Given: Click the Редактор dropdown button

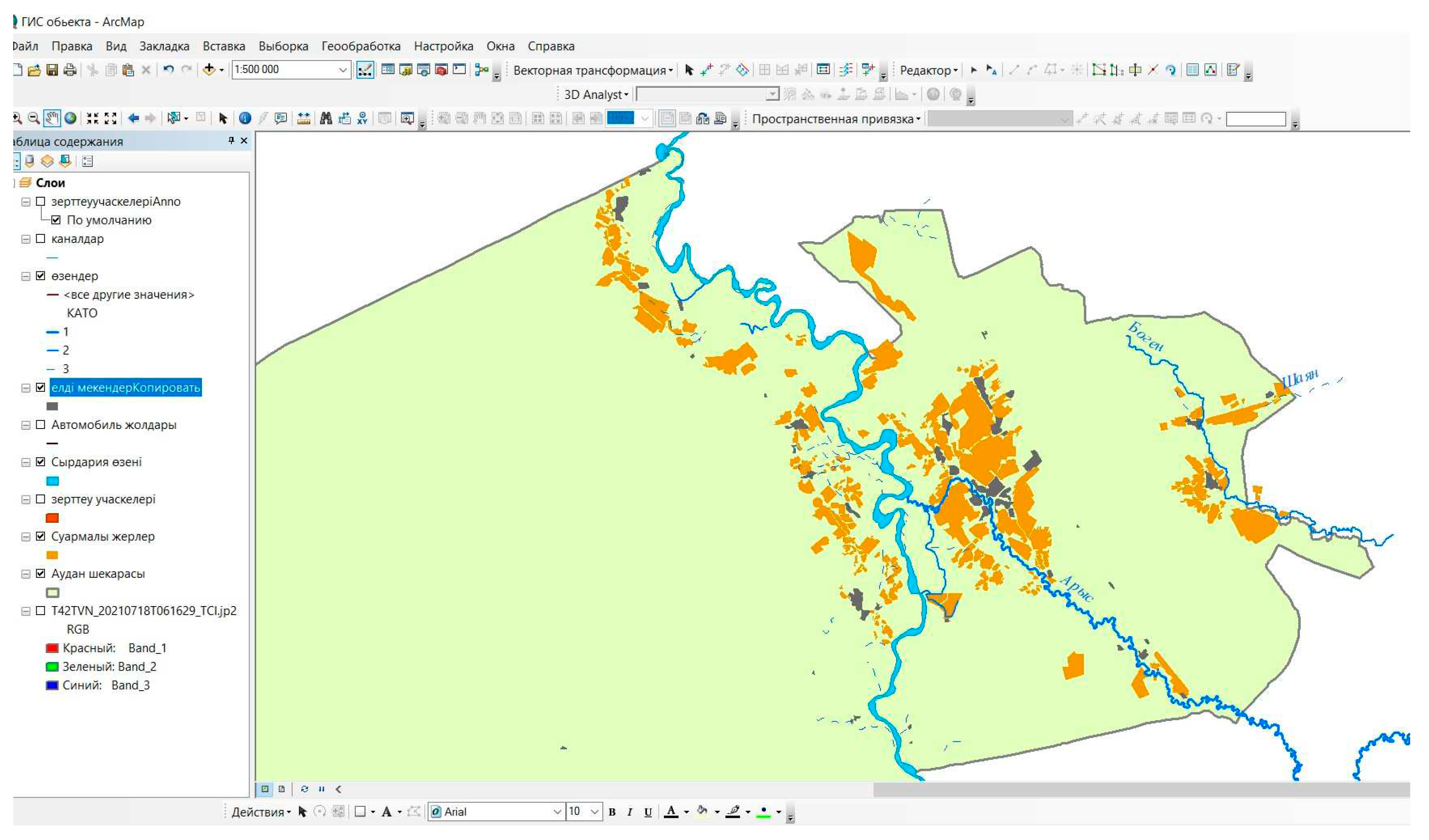Looking at the screenshot, I should click(928, 70).
